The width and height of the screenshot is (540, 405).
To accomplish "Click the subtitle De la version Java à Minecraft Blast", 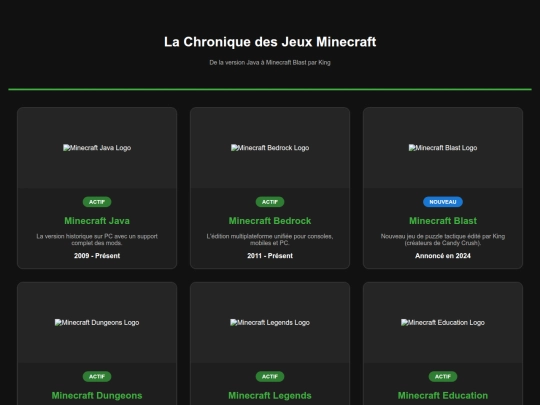I will pyautogui.click(x=270, y=63).
